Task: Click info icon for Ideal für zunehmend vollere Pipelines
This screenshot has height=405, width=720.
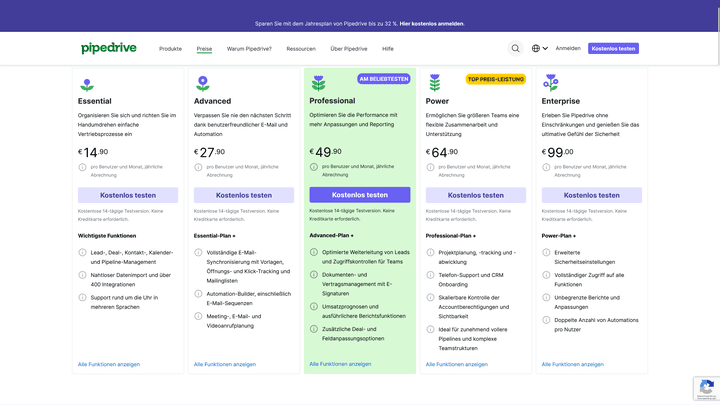Action: 430,329
